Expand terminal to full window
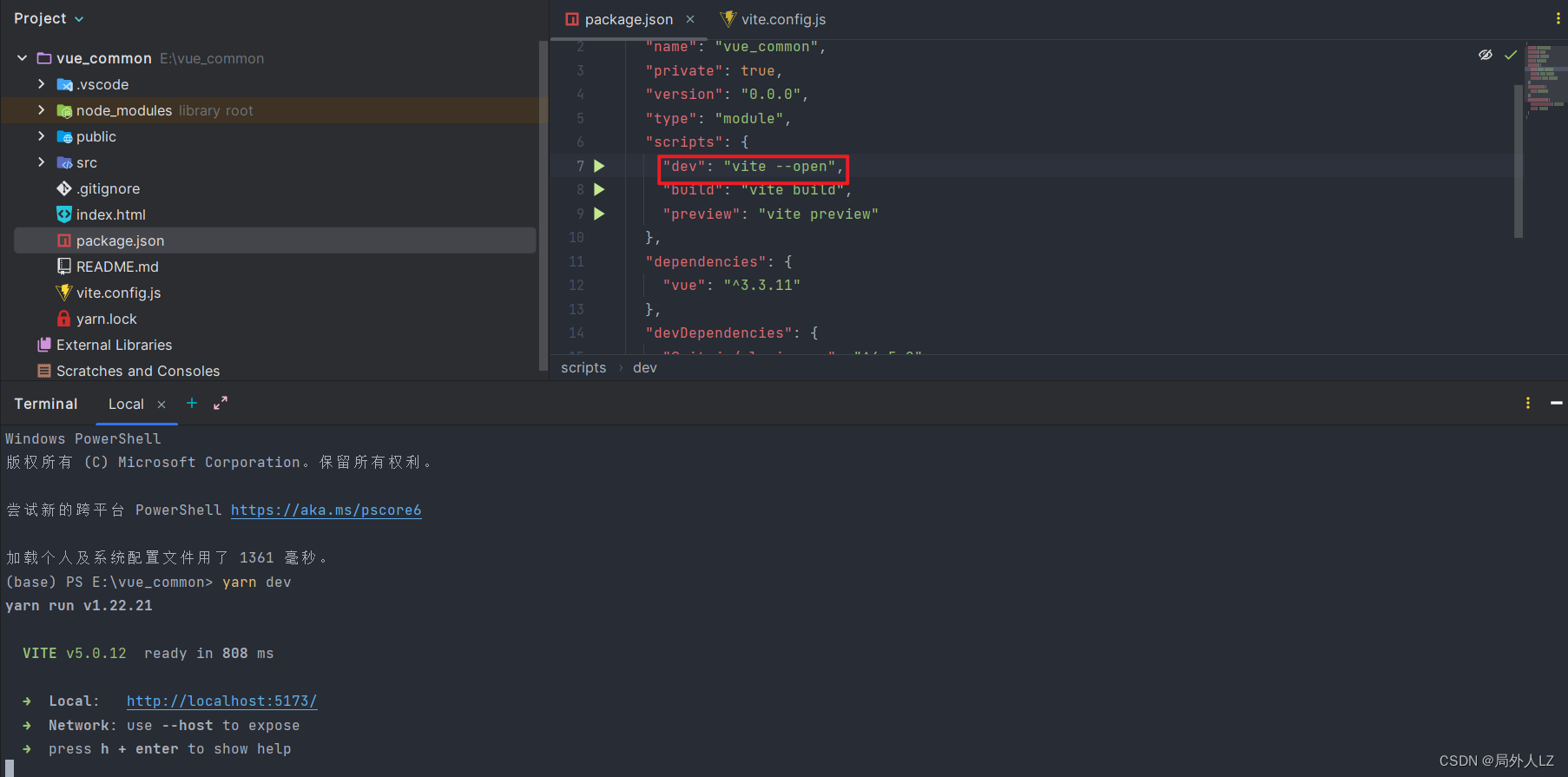Viewport: 1568px width, 777px height. point(221,403)
